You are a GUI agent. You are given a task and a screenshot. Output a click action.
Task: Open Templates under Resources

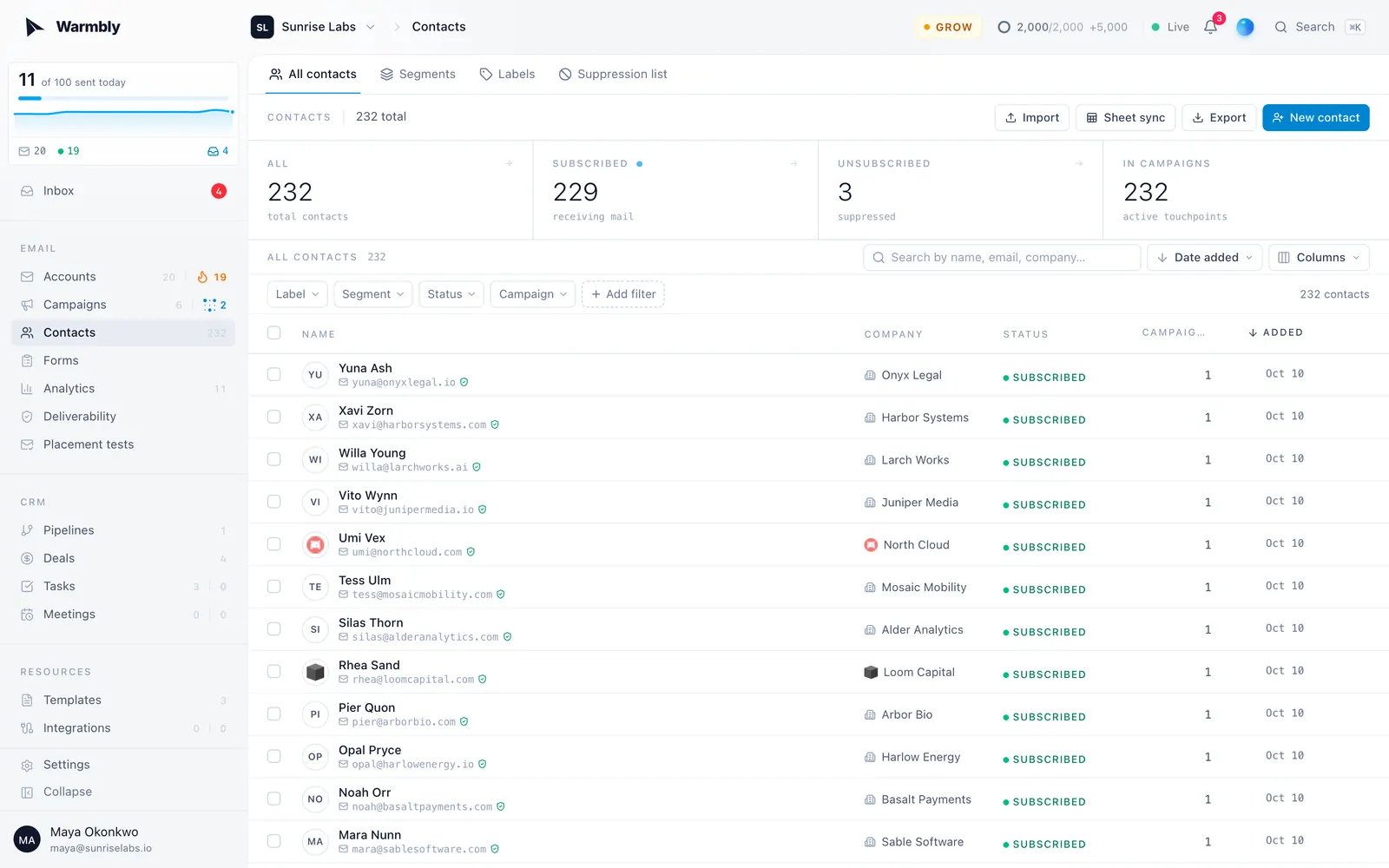(x=122, y=700)
